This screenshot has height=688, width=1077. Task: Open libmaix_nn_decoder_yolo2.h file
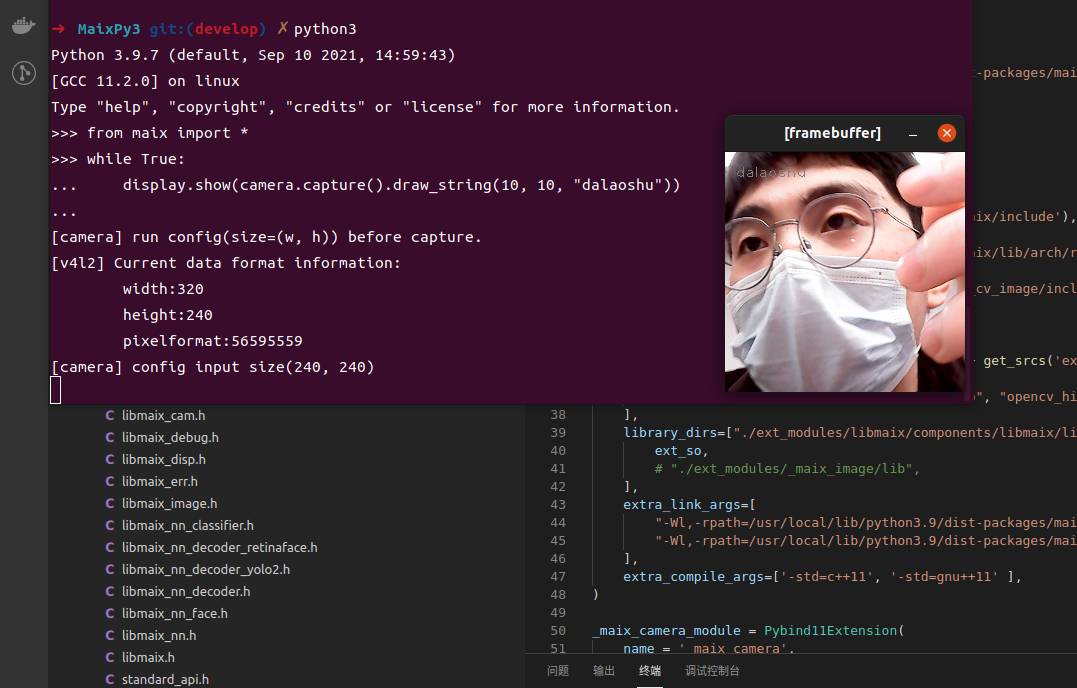coord(205,569)
